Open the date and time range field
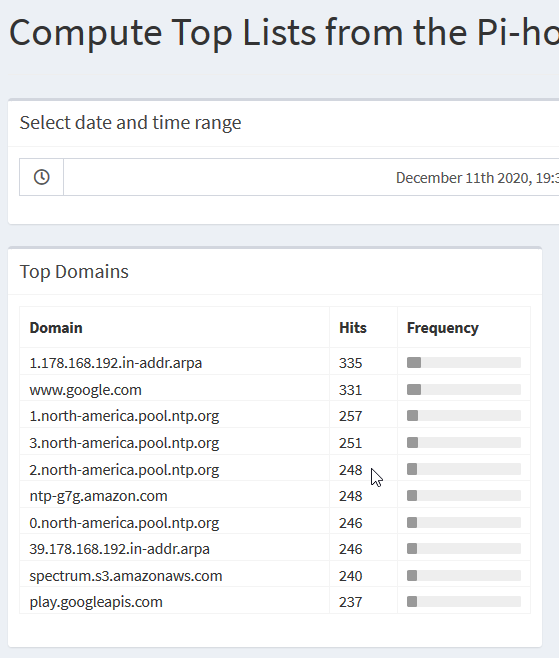The height and width of the screenshot is (658, 559). [311, 177]
